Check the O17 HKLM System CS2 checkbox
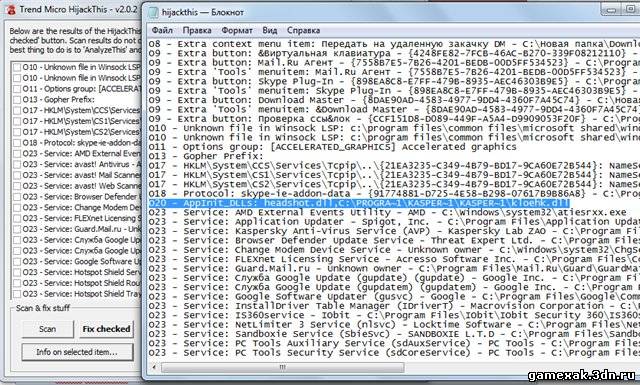Image resolution: width=640 pixels, height=385 pixels. click(x=17, y=132)
